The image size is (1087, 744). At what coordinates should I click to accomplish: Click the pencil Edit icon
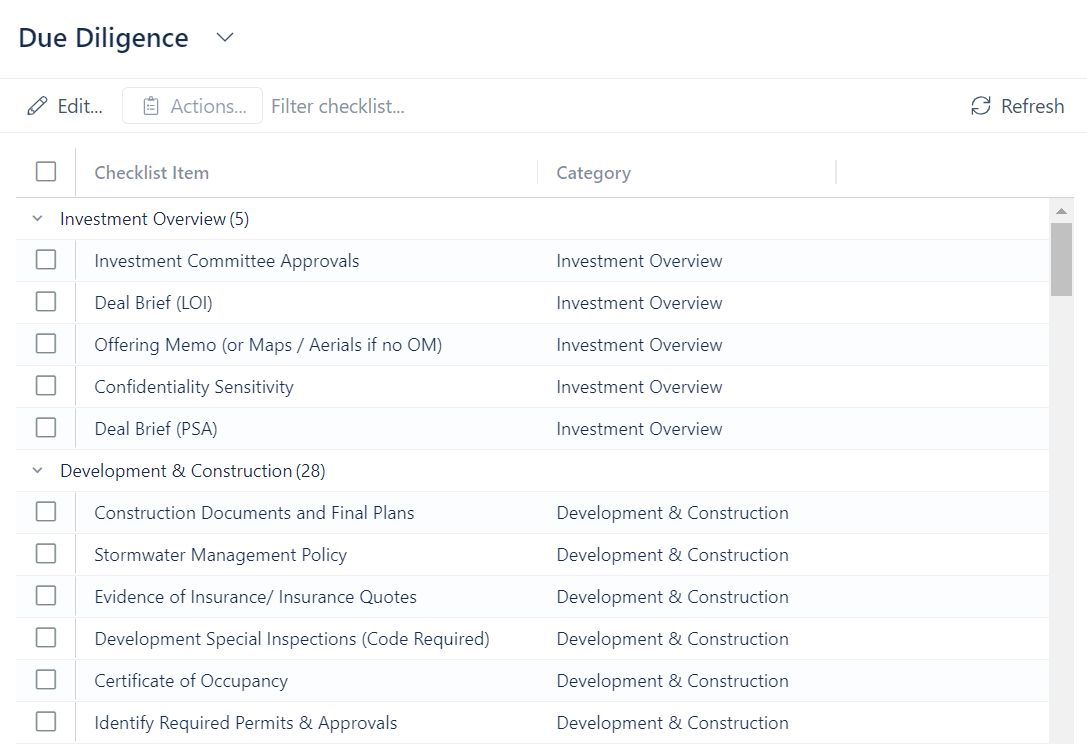tap(37, 106)
